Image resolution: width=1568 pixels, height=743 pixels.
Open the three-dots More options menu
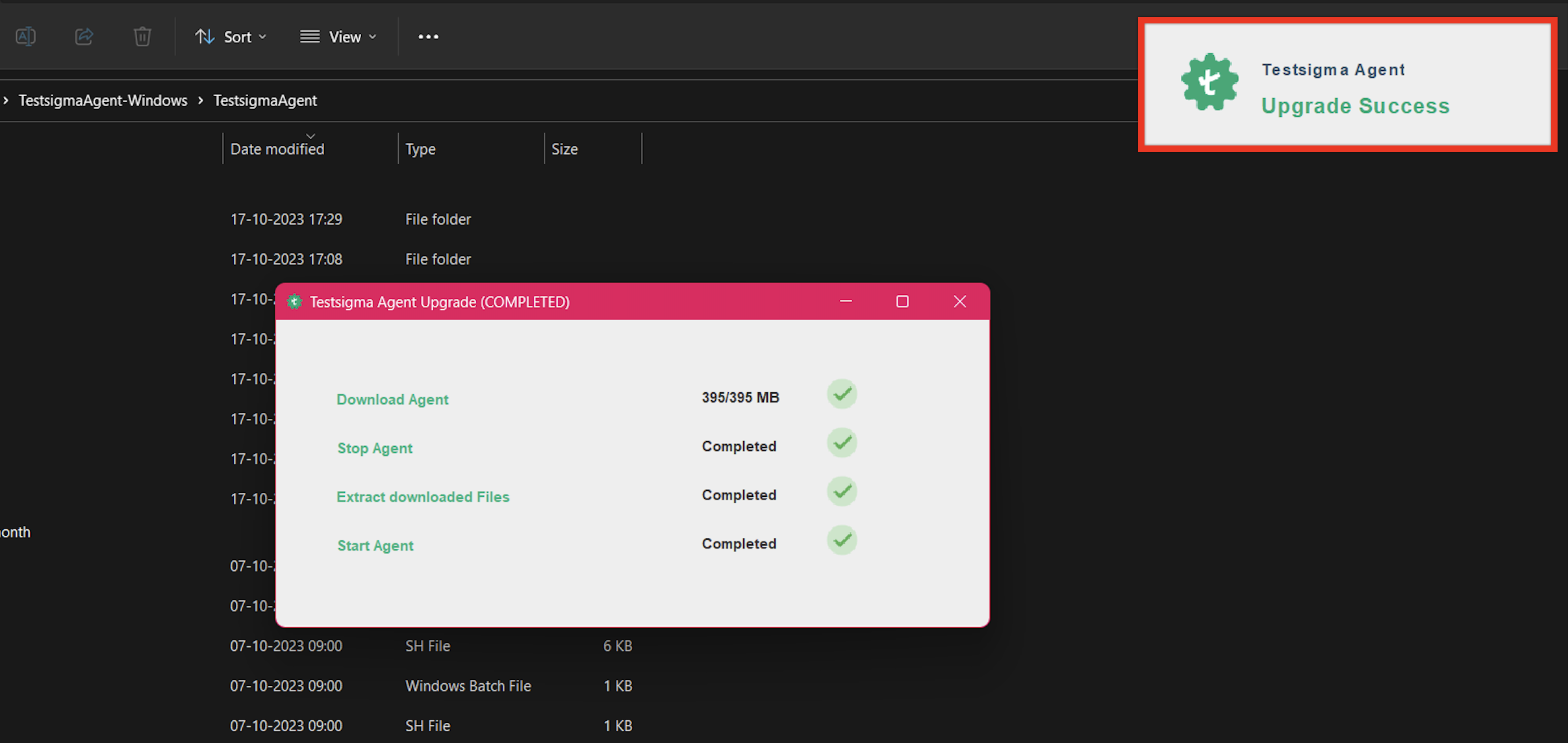pyautogui.click(x=428, y=37)
